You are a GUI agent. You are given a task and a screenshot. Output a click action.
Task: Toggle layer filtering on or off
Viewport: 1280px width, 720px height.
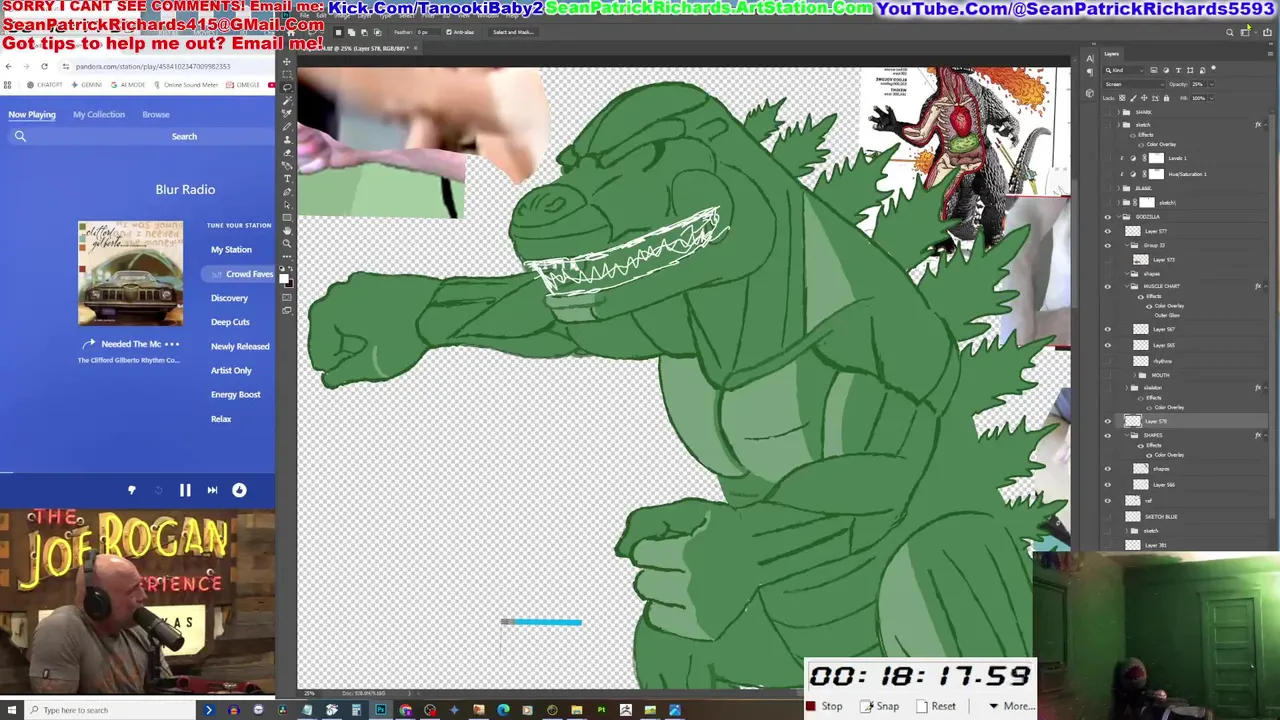pos(1213,68)
